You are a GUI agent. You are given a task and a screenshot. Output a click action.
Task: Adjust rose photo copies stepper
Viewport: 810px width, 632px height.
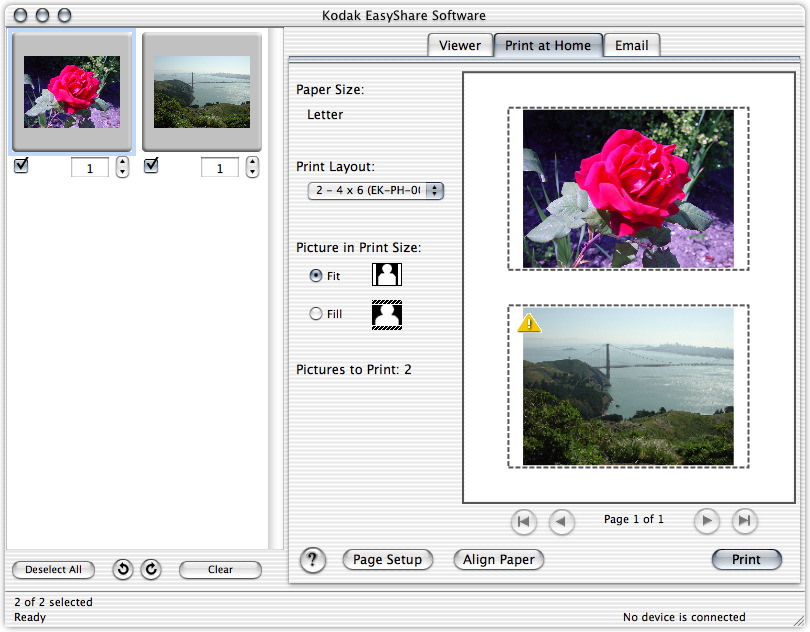tap(122, 167)
